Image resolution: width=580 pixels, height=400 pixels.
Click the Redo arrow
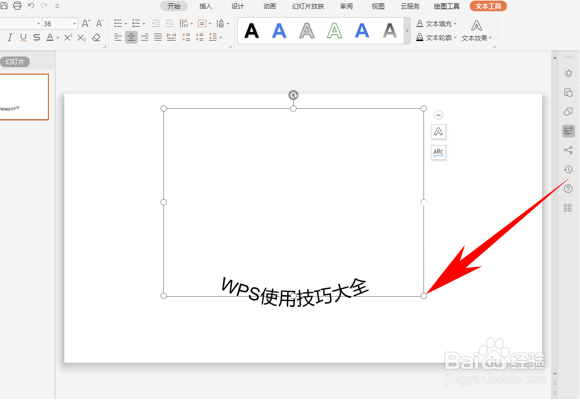coord(44,6)
